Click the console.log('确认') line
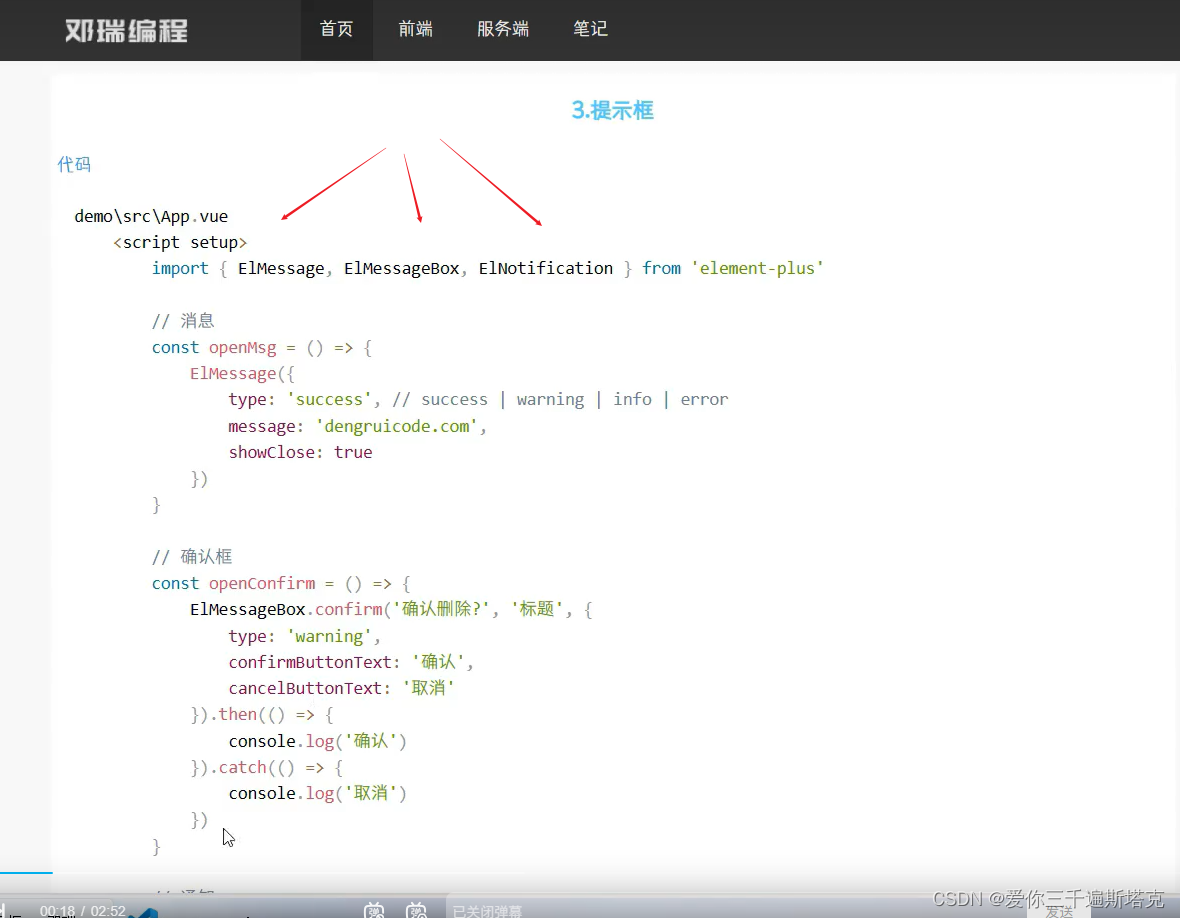The image size is (1180, 918). (318, 741)
